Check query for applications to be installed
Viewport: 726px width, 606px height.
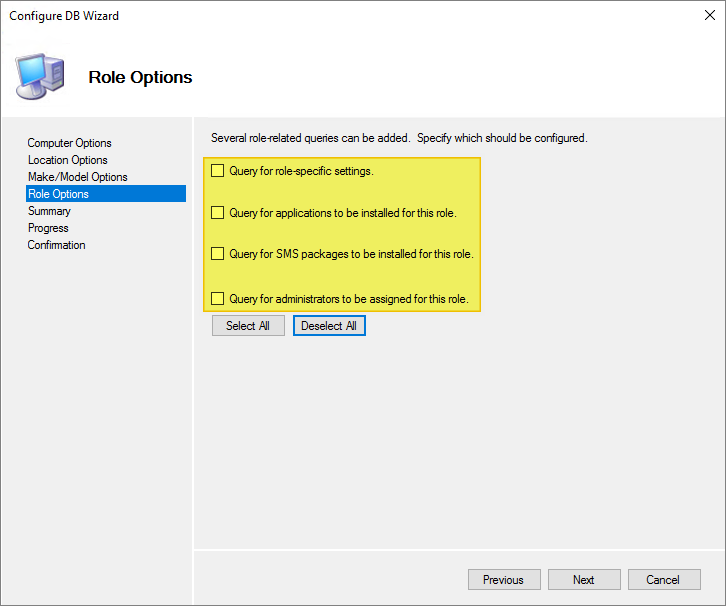(218, 213)
